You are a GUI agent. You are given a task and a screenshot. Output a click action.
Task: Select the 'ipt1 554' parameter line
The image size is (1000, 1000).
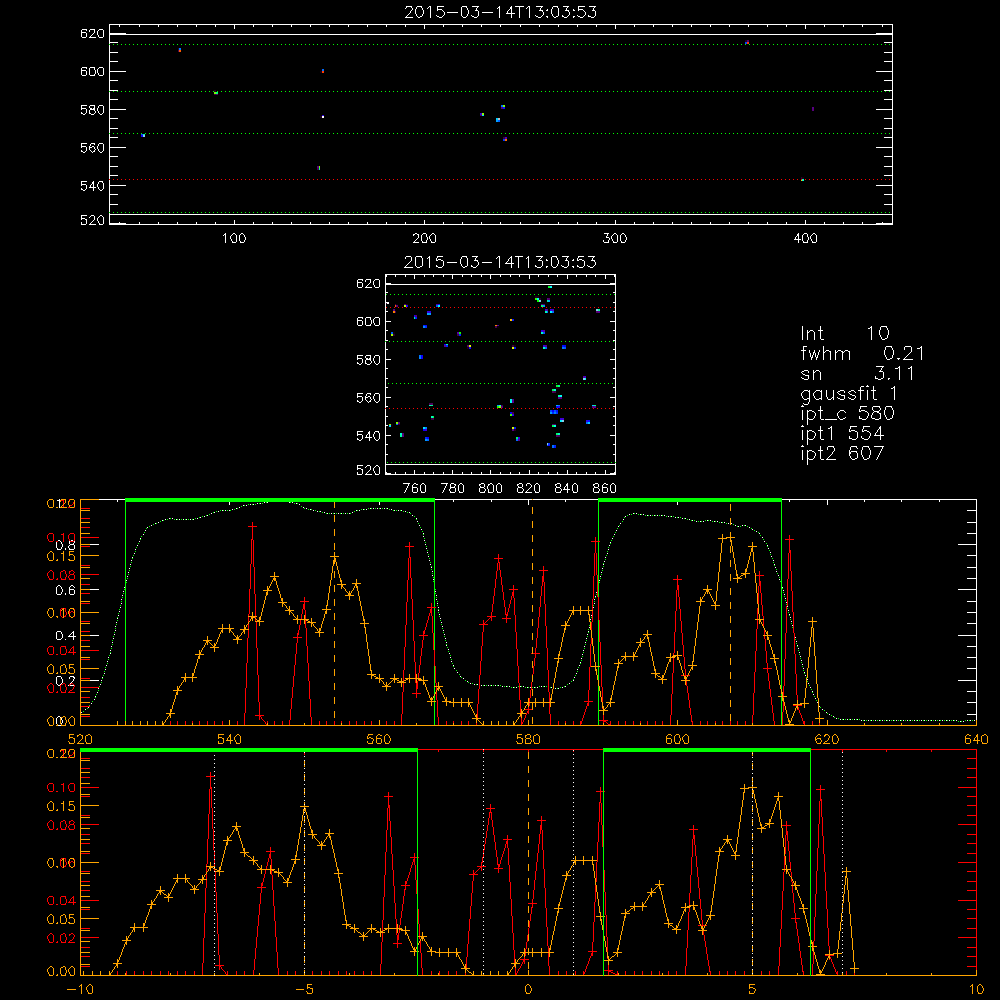coord(842,434)
